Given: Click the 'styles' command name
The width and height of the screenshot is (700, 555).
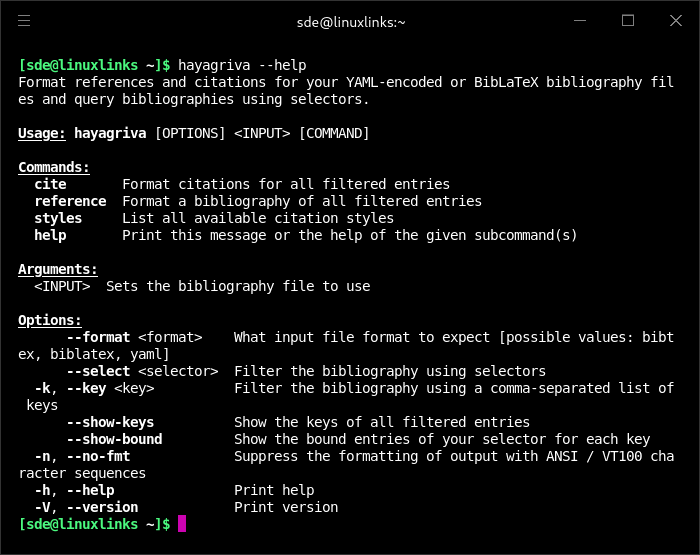Looking at the screenshot, I should [58, 218].
